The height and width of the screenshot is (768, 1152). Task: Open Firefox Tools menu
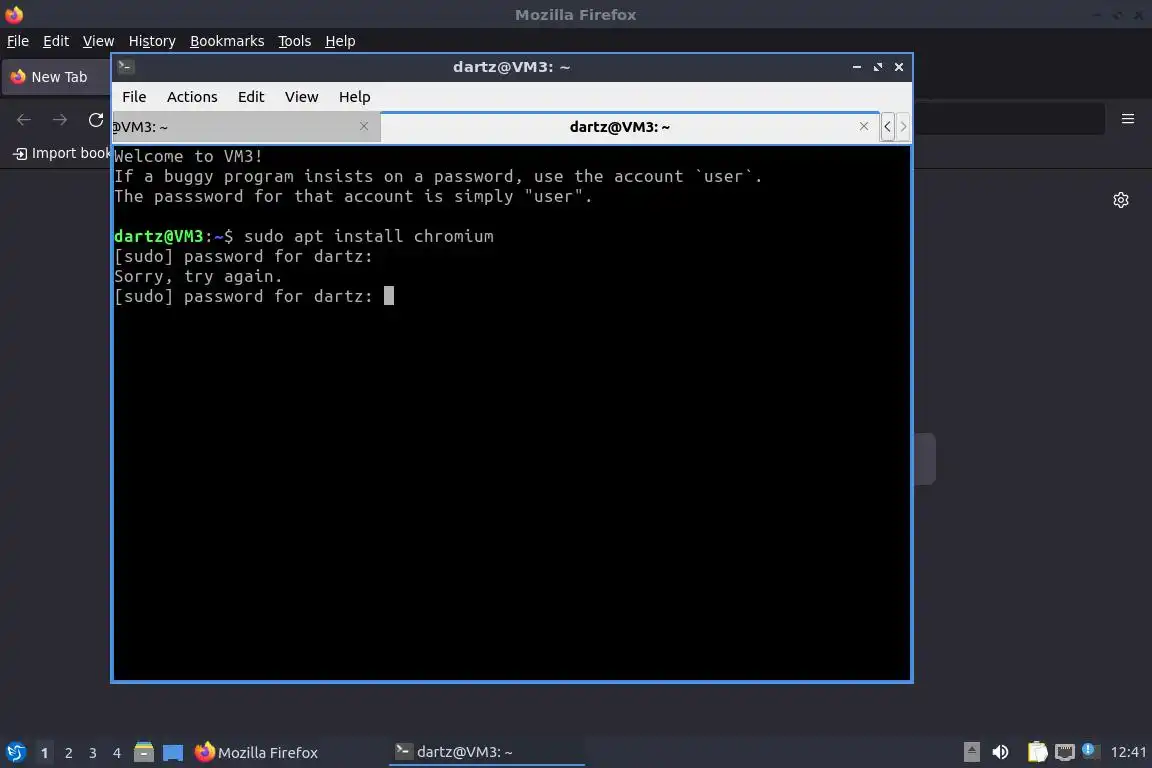295,41
